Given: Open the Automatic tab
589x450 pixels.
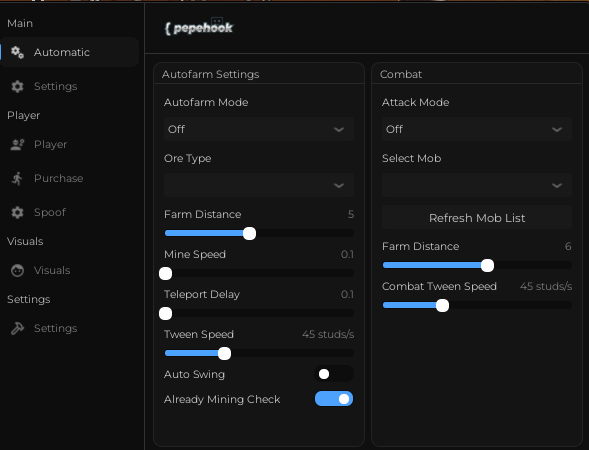Looking at the screenshot, I should click(x=70, y=52).
